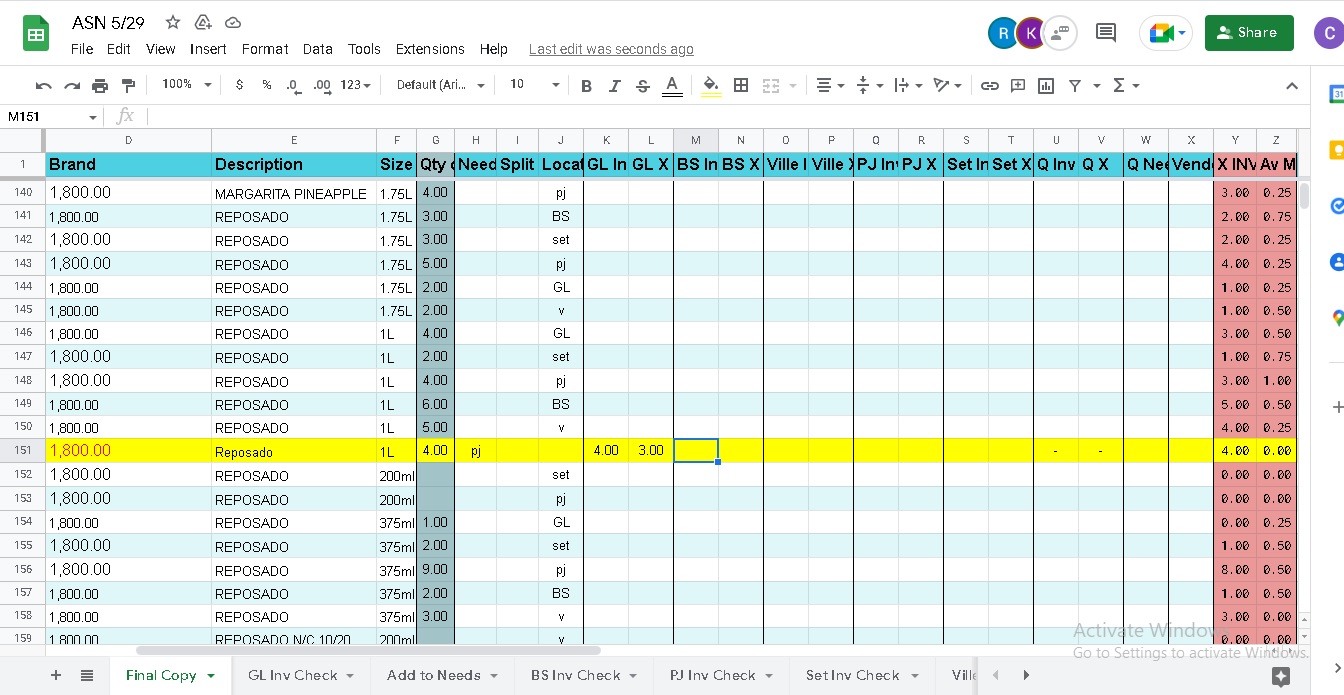The width and height of the screenshot is (1344, 695).
Task: Click the Create a filter icon
Action: tap(1075, 86)
